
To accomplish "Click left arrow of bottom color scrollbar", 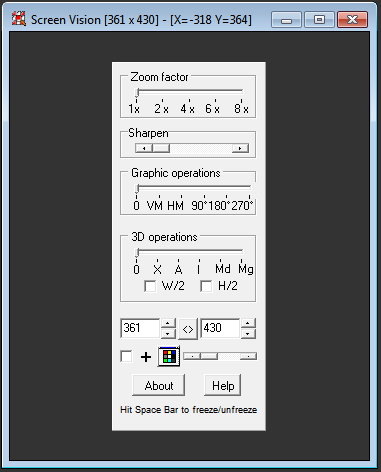I will click(x=192, y=356).
